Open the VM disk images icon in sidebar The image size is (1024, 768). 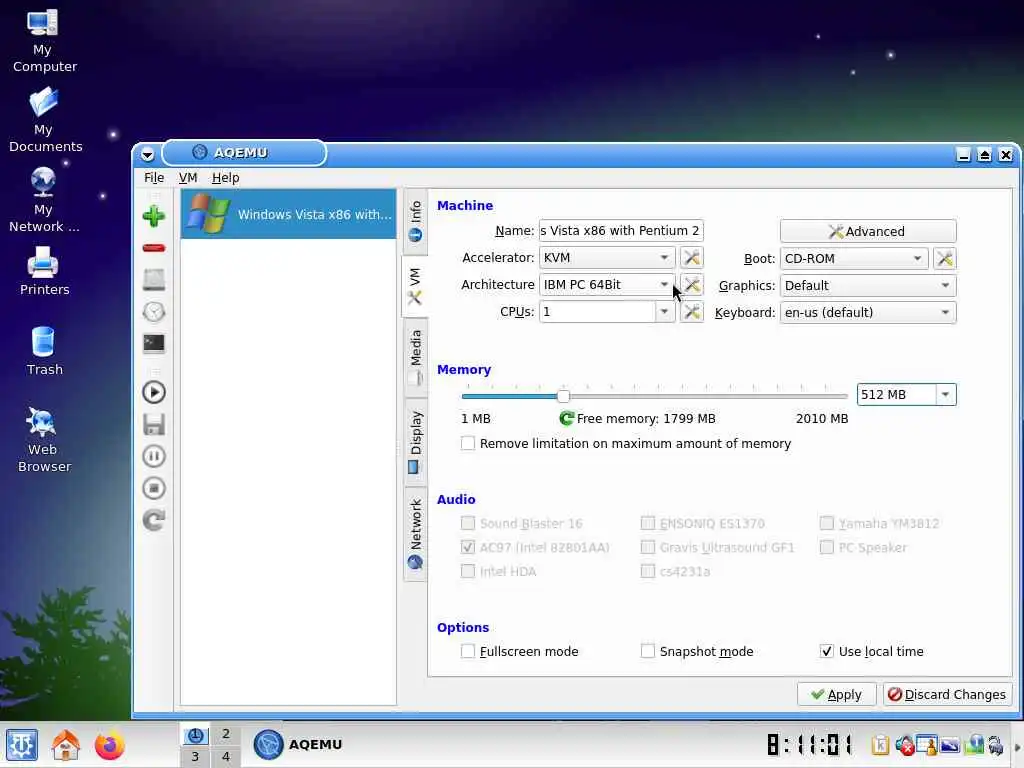click(x=153, y=280)
